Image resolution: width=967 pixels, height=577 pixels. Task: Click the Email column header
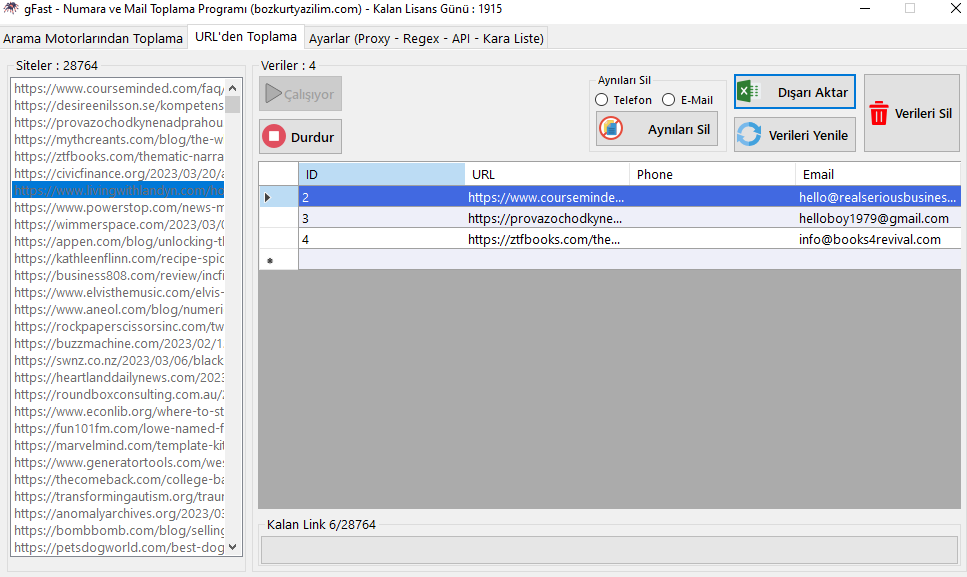click(x=878, y=174)
